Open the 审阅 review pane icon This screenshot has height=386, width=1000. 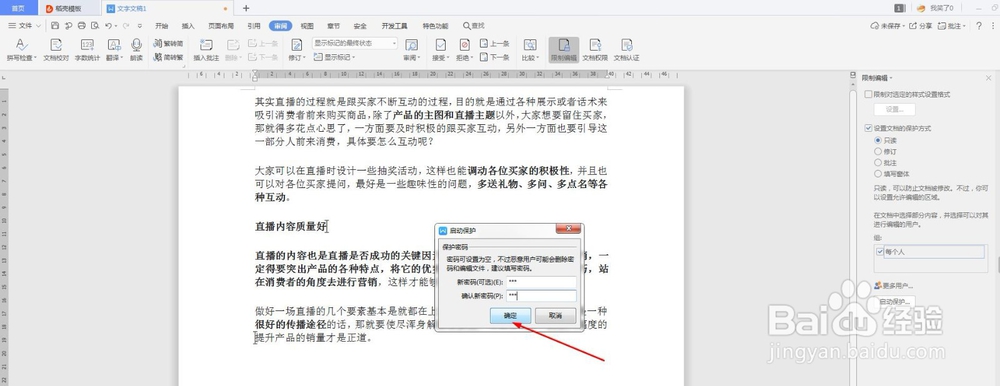point(412,45)
